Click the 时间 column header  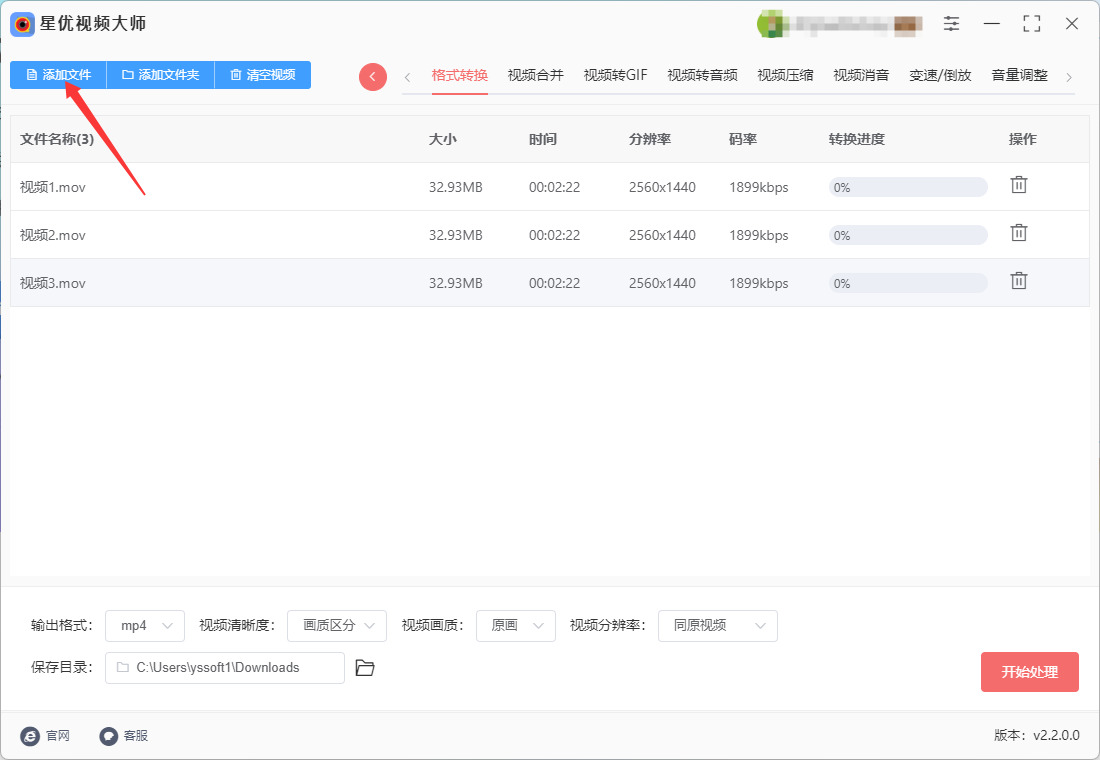543,139
